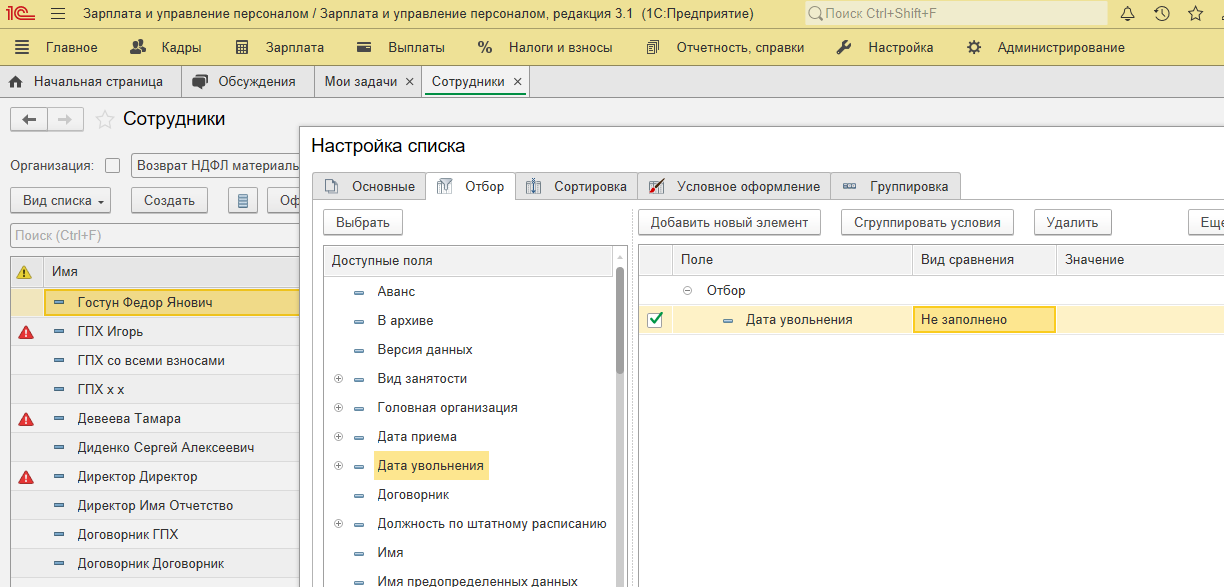Expand the Дата приема field
The width and height of the screenshot is (1224, 587).
[338, 437]
